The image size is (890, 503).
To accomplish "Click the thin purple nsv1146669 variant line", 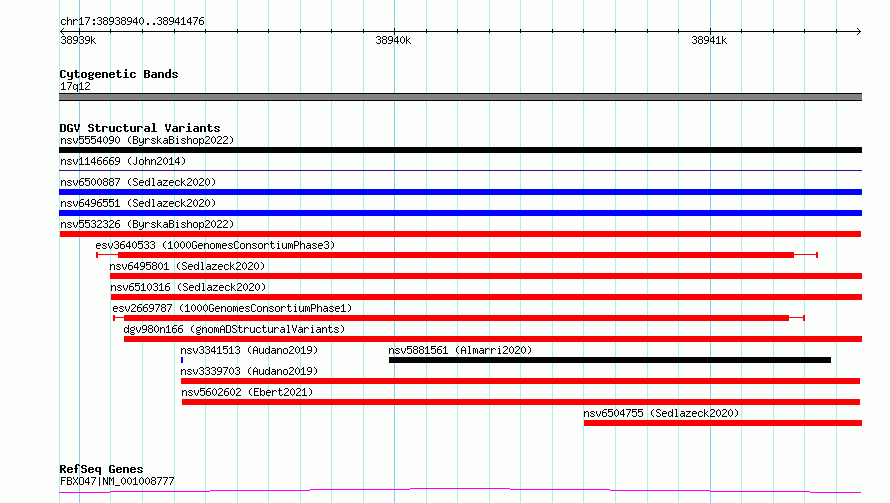I will pyautogui.click(x=460, y=170).
